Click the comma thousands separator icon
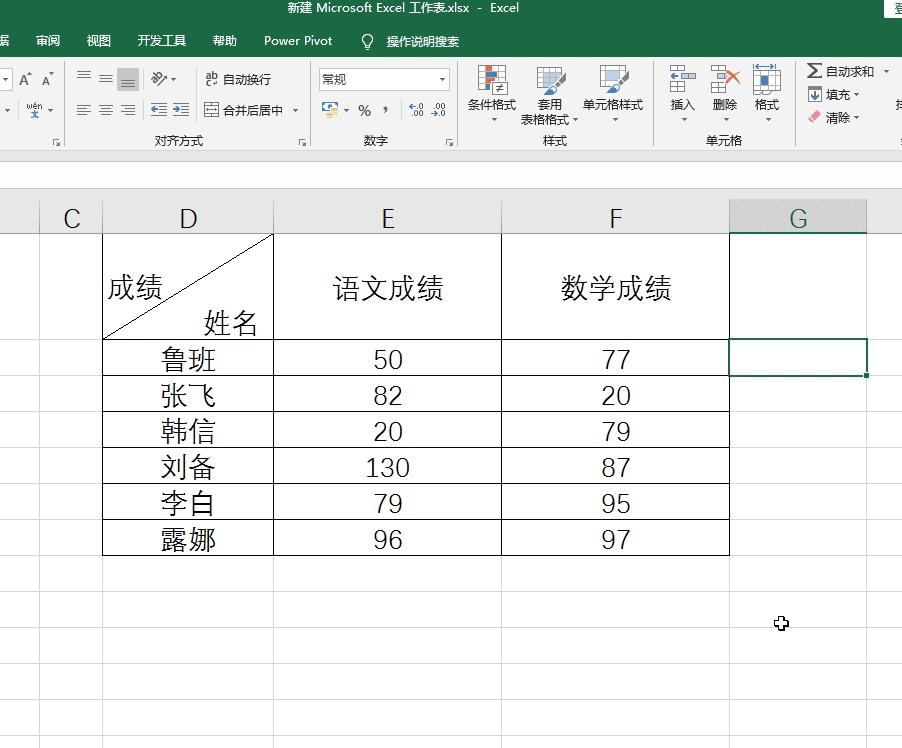 click(386, 110)
